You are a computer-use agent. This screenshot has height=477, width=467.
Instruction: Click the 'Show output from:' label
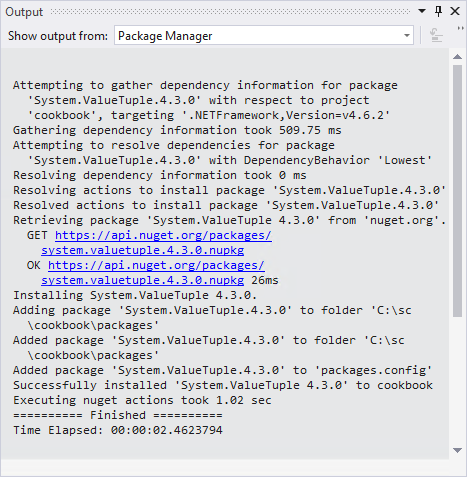[x=58, y=36]
